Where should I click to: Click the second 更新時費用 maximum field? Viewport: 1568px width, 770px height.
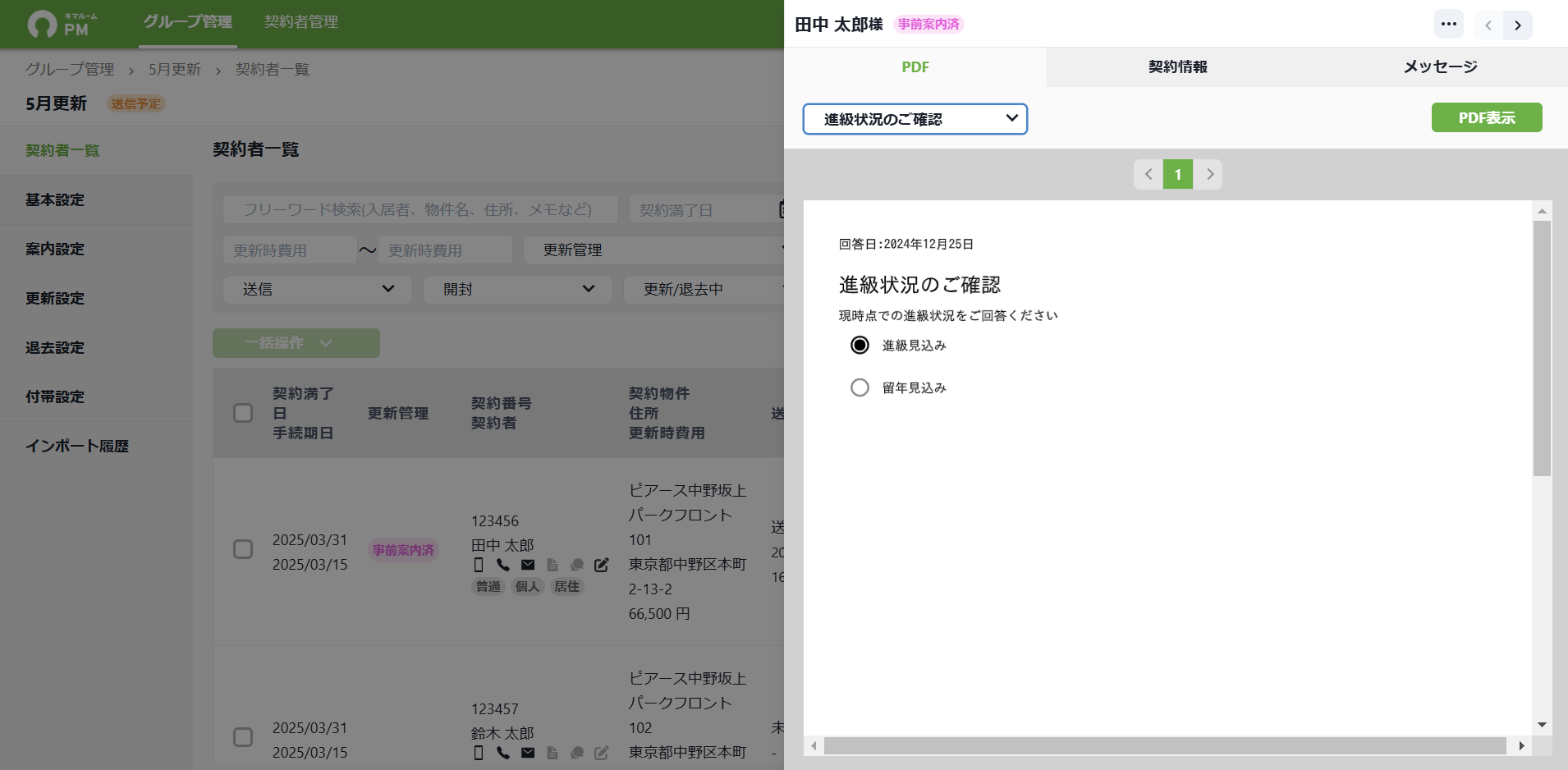[x=445, y=250]
